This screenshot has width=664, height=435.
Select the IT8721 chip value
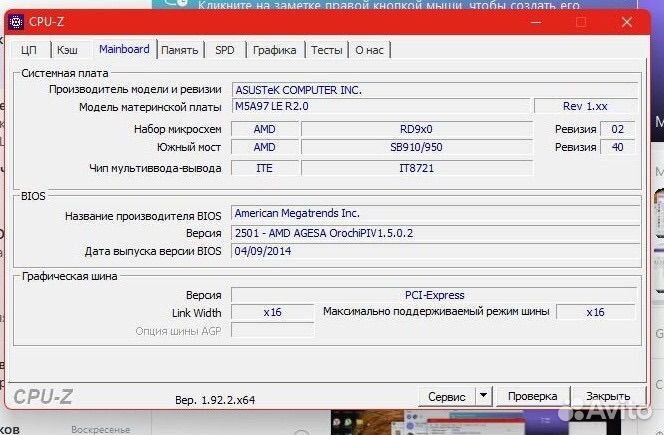coord(417,168)
